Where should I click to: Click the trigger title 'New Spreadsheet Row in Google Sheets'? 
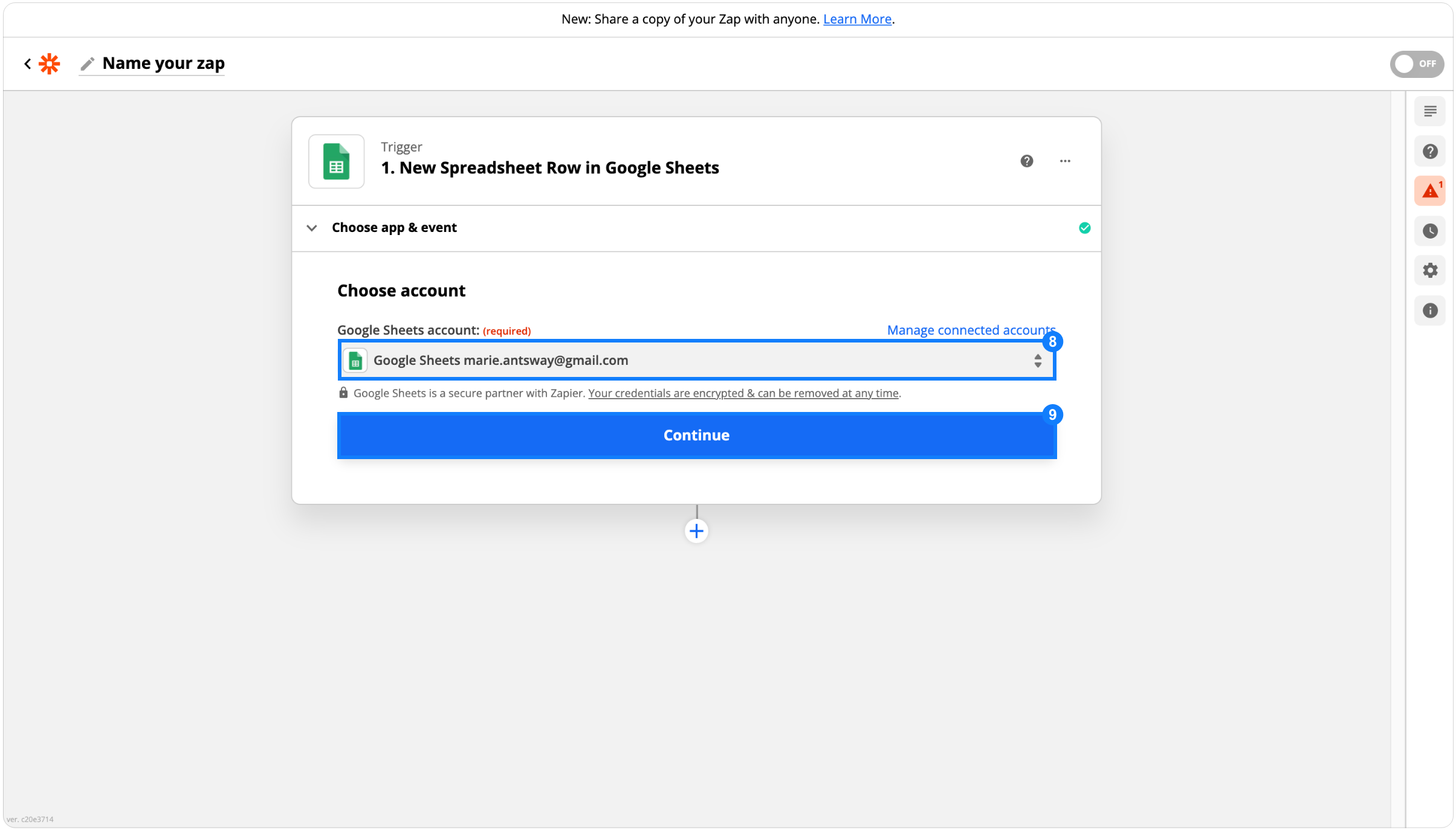550,167
